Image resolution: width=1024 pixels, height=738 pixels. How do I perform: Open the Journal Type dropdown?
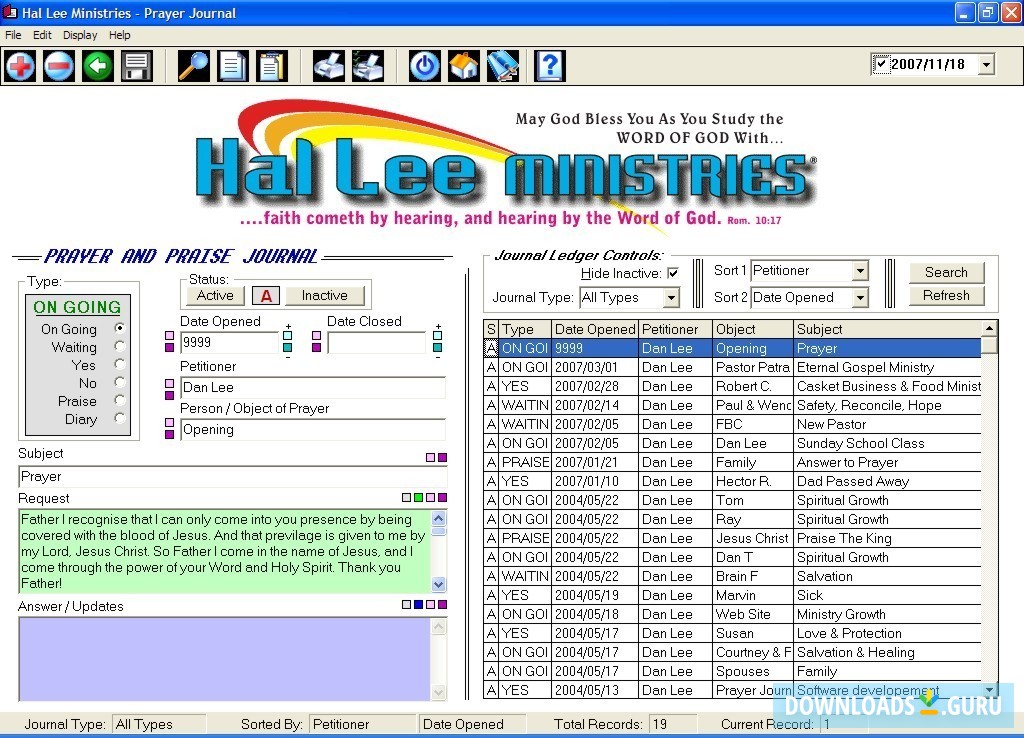tap(671, 298)
